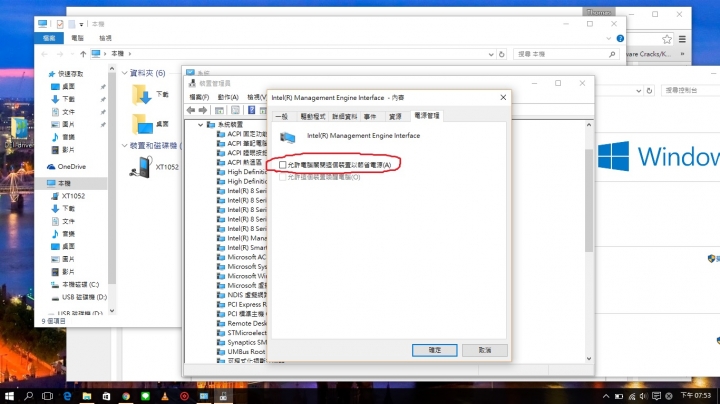Open Device Manager 檔案(F) menu

(199, 97)
